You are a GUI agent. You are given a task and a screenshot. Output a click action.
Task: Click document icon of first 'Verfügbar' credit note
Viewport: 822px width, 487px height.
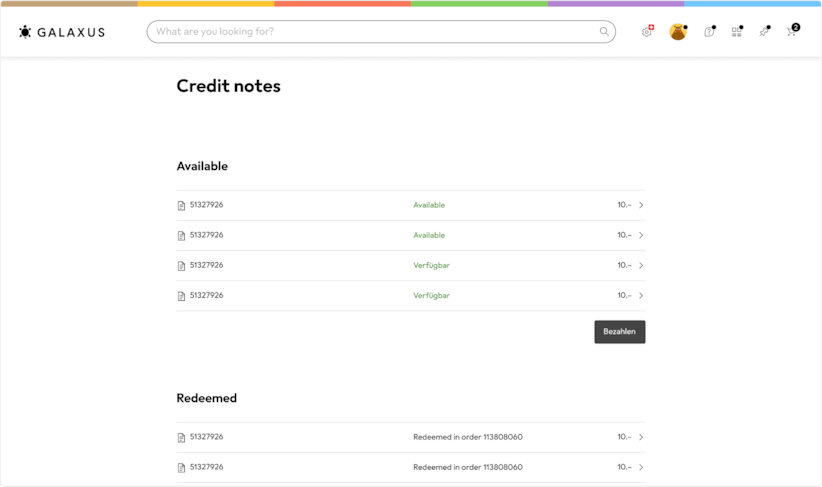[181, 266]
